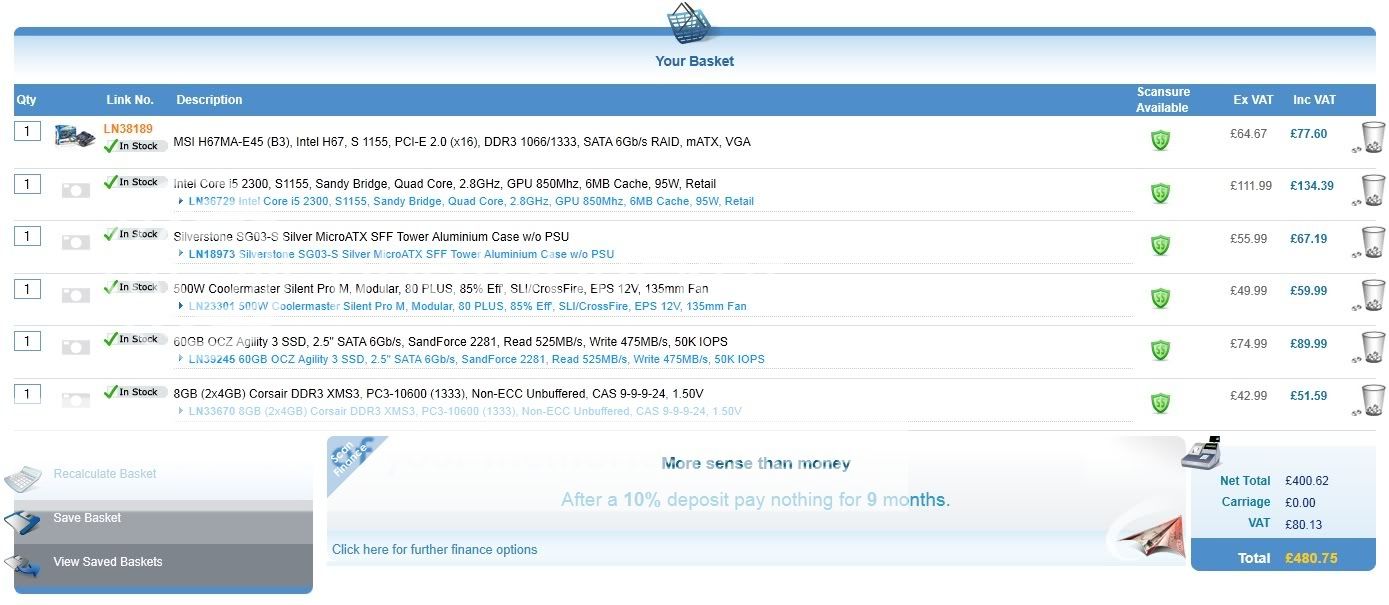Click Scansure shield icon for Corsair DDR3 RAM

coord(1160,403)
